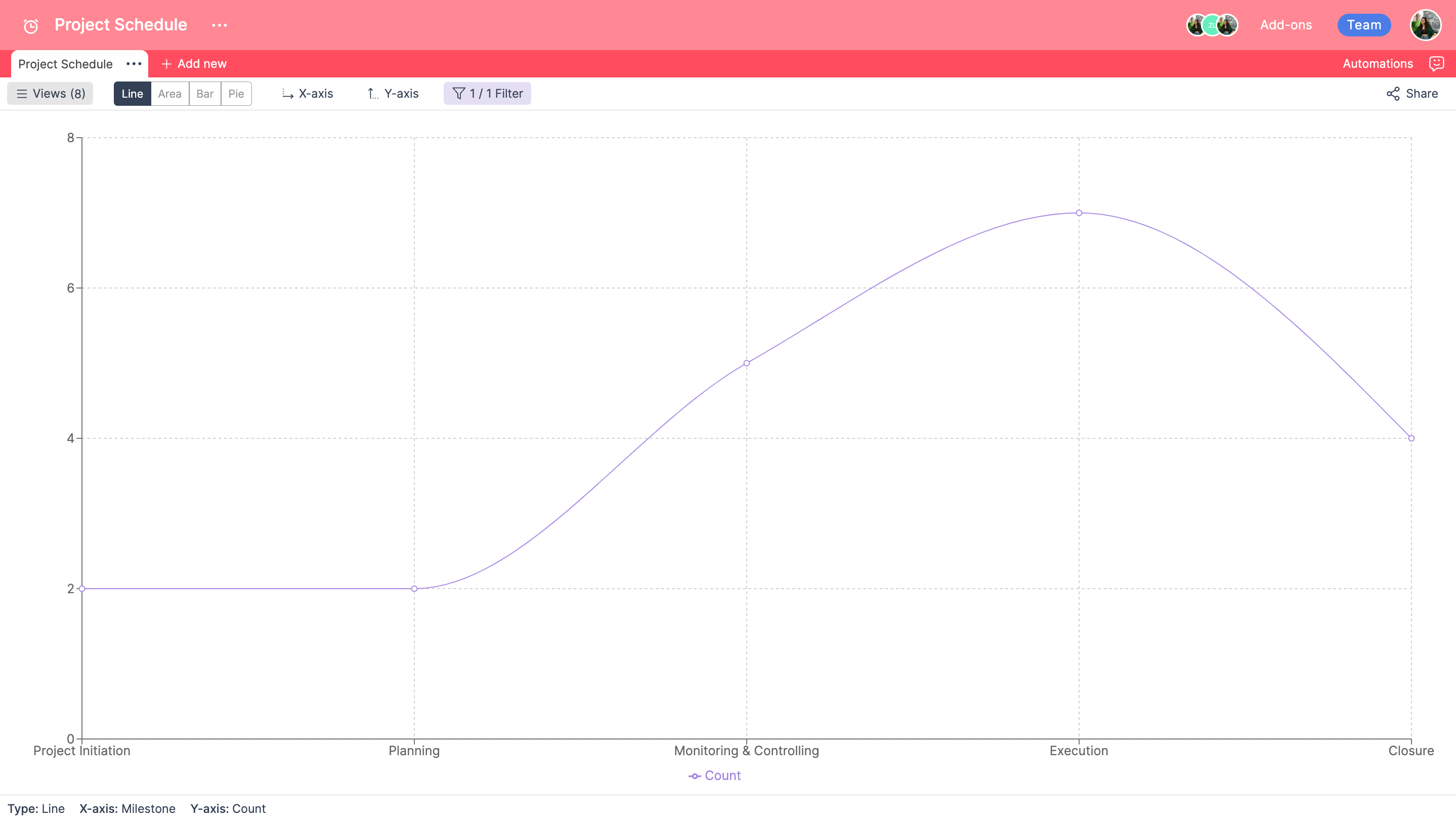Open the header three-dot menu beside the title
This screenshot has height=822, width=1456.
219,25
